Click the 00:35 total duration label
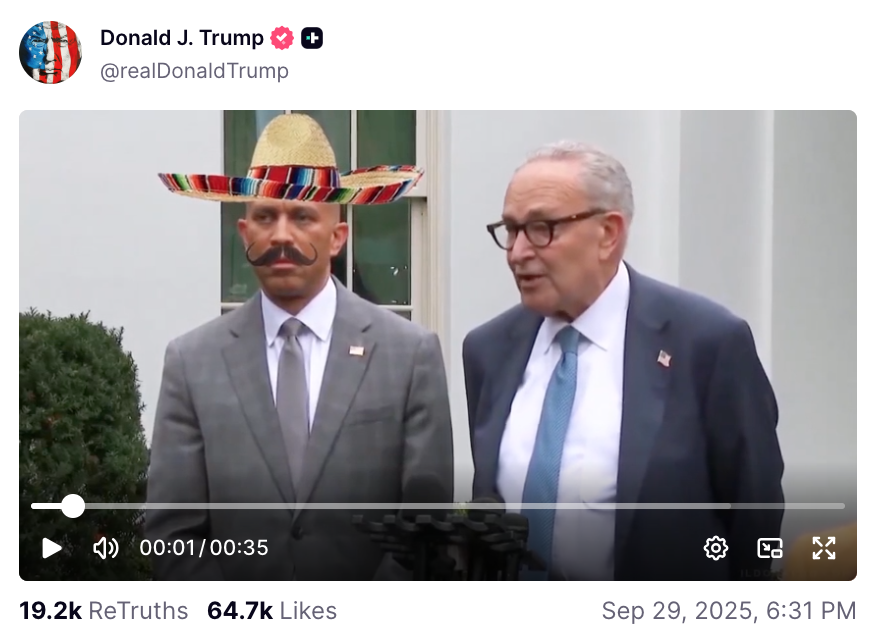The height and width of the screenshot is (638, 872). tap(239, 548)
